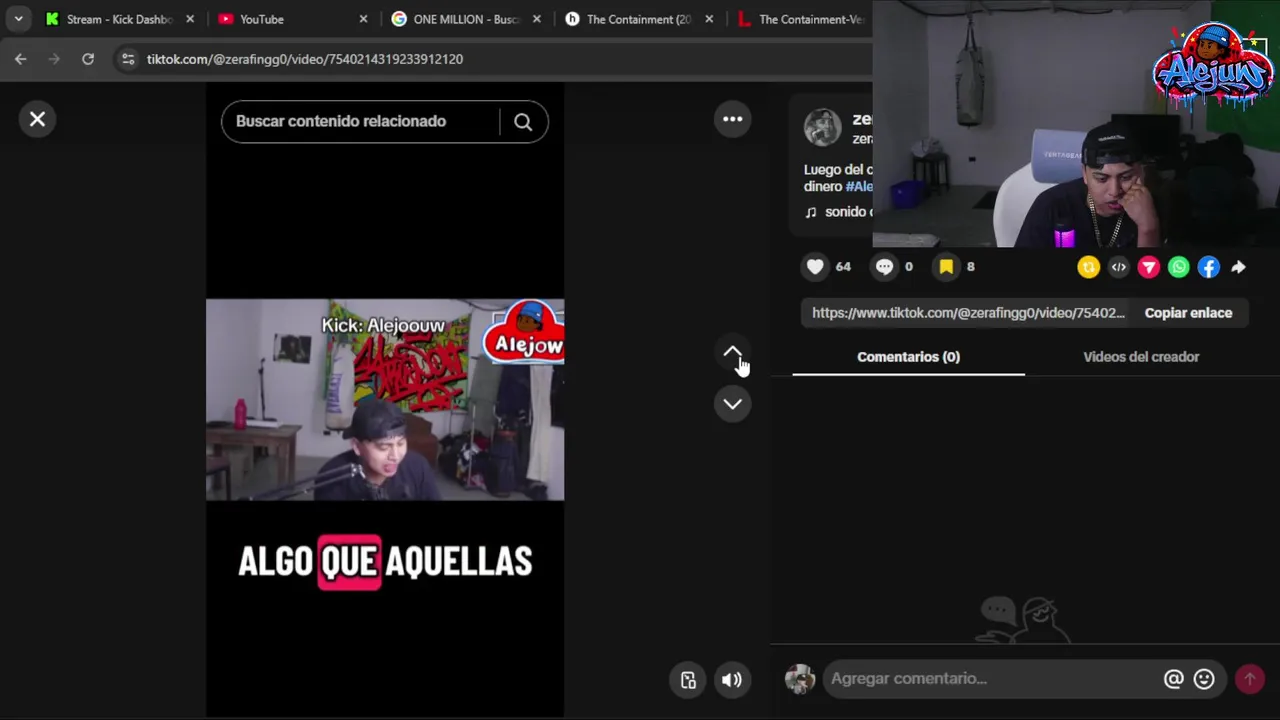This screenshot has width=1280, height=720.
Task: Toggle video mute speaker icon
Action: pos(732,680)
